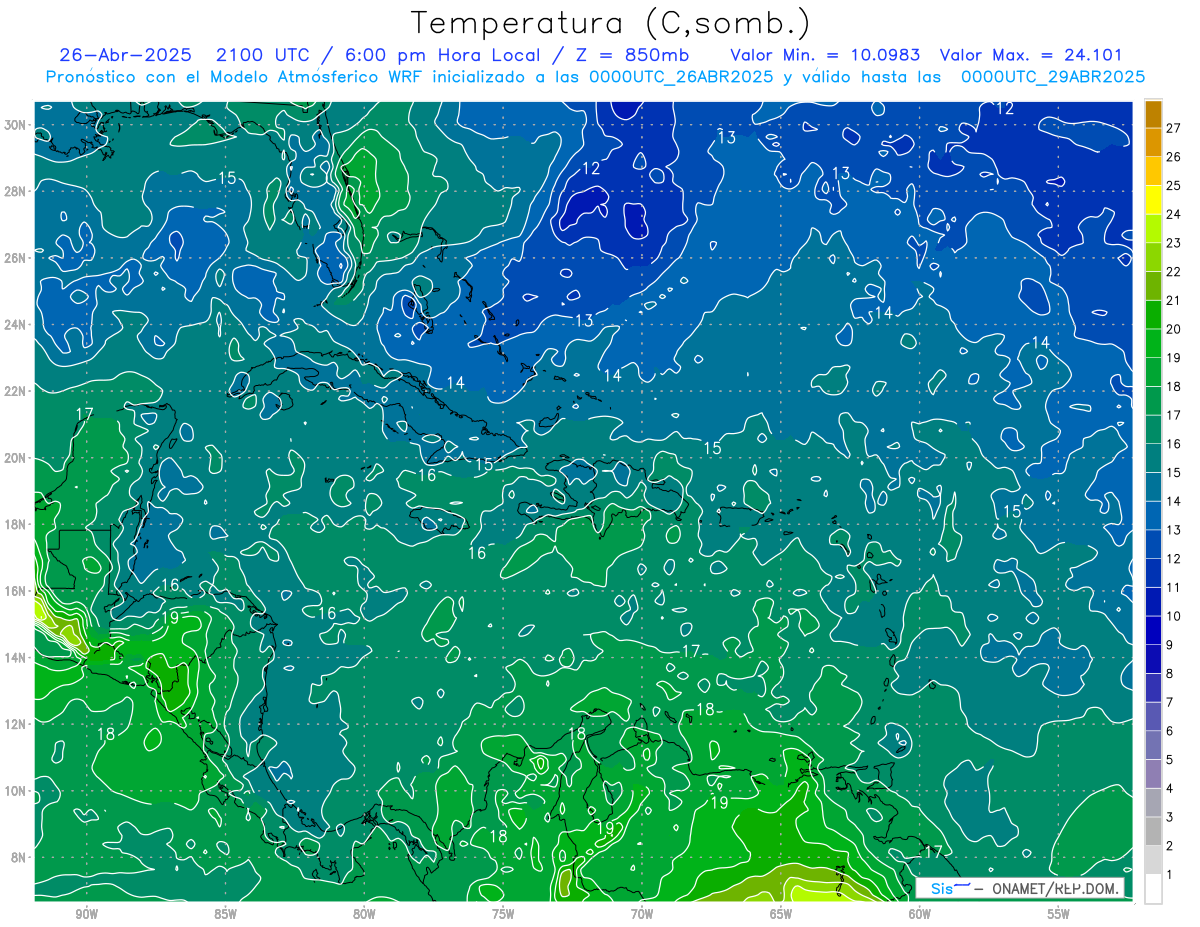The image size is (1200, 927).
Task: Click the "14N" latitude axis label
Action: pyautogui.click(x=16, y=658)
